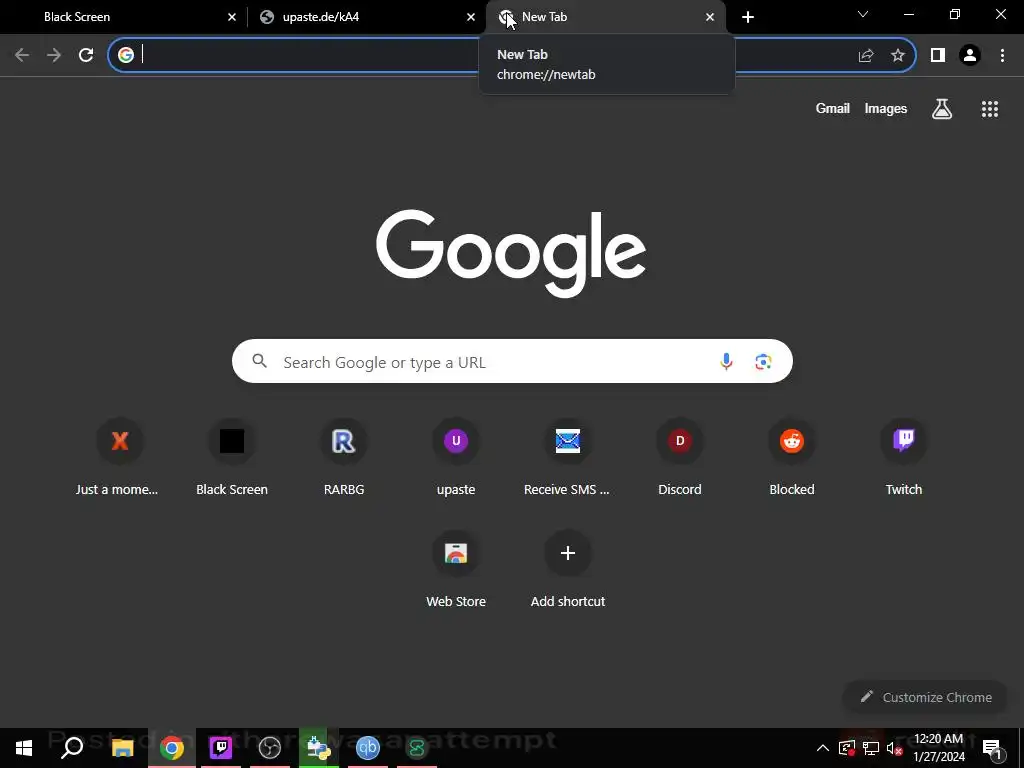The image size is (1024, 768).
Task: Open the Discord shortcut
Action: tap(680, 458)
